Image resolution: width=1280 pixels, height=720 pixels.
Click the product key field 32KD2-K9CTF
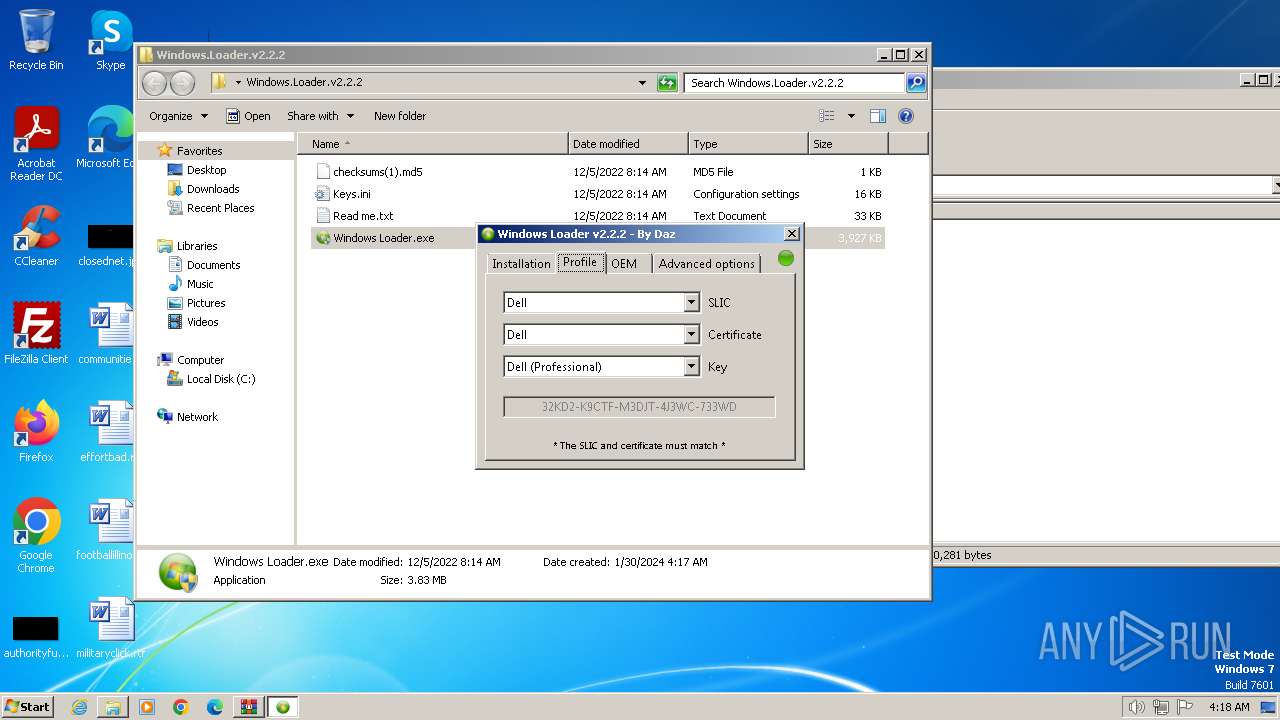click(639, 407)
